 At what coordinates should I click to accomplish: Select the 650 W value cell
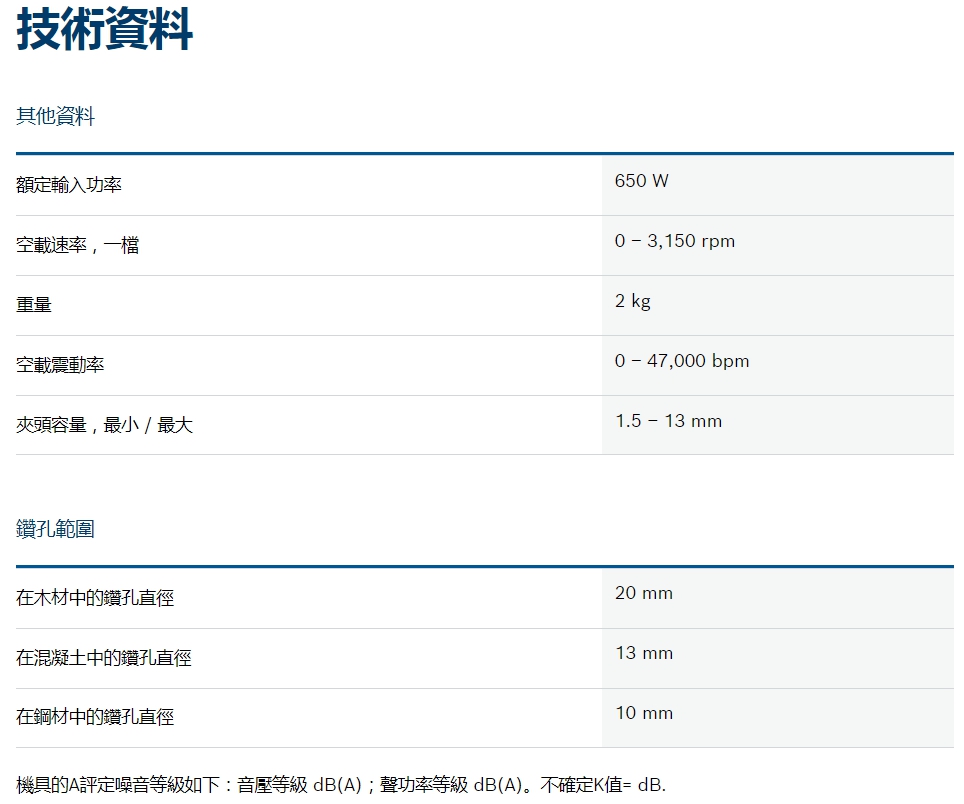[642, 181]
